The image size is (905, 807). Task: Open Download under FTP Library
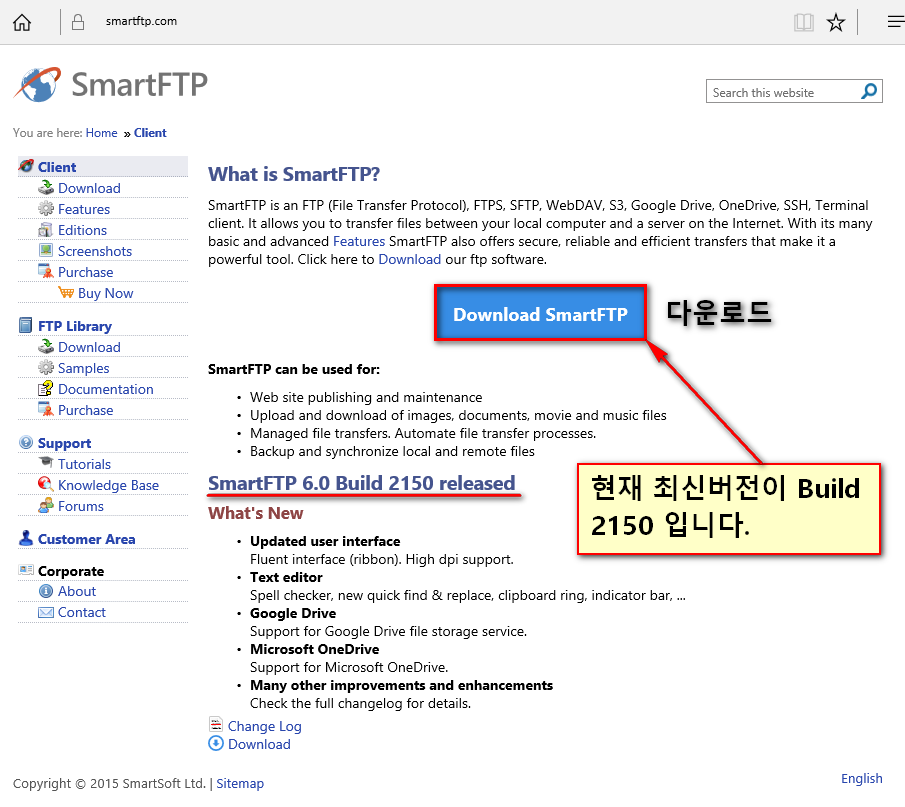[x=89, y=347]
